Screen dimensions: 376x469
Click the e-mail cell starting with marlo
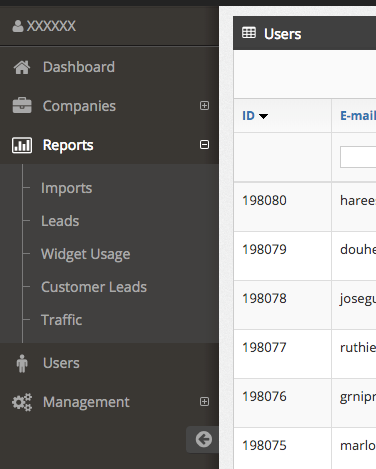tap(358, 446)
